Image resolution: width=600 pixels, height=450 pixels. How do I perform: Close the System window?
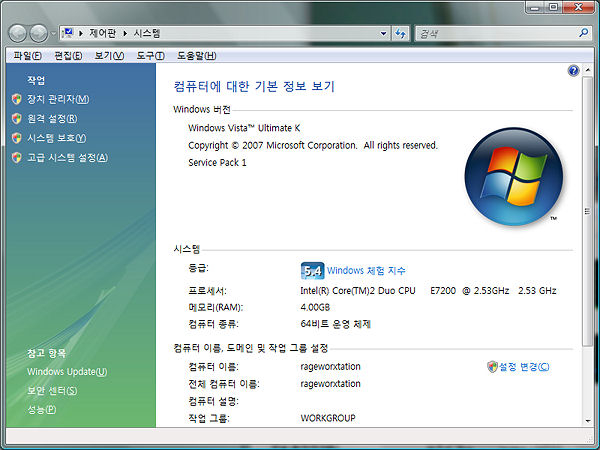579,8
